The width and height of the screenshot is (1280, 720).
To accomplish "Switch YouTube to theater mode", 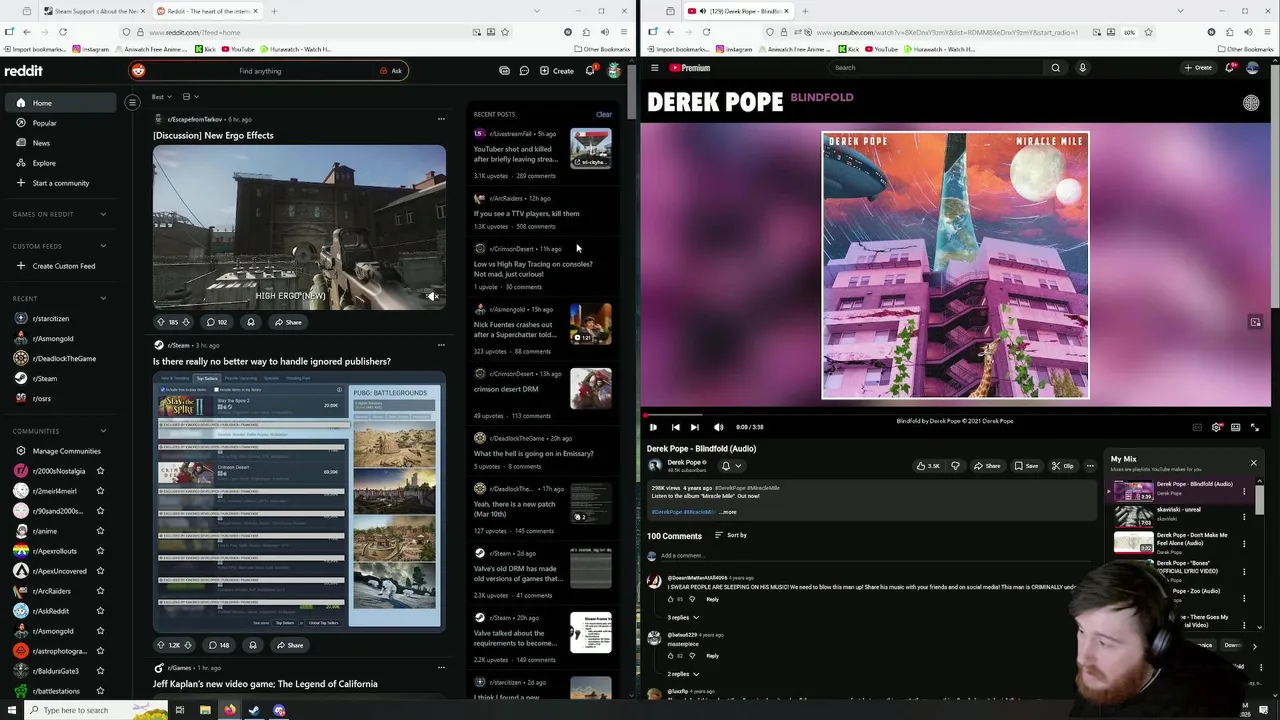I will 1236,427.
